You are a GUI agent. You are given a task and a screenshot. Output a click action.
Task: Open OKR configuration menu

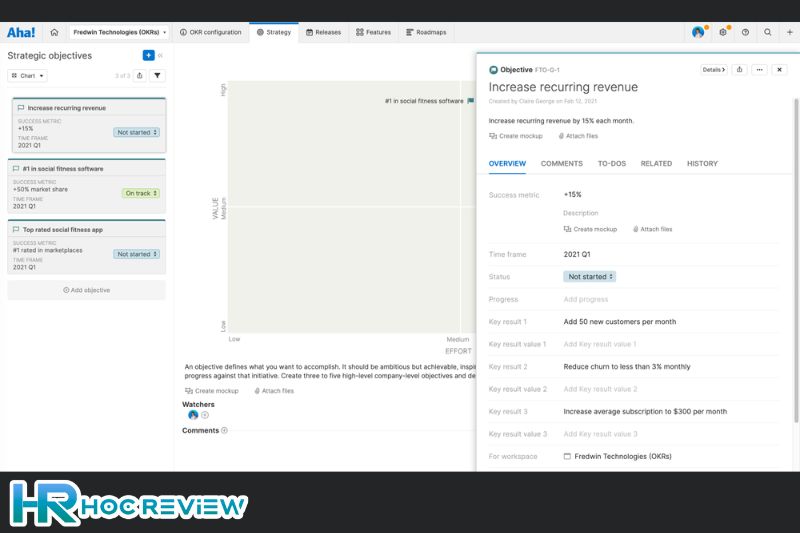point(210,32)
